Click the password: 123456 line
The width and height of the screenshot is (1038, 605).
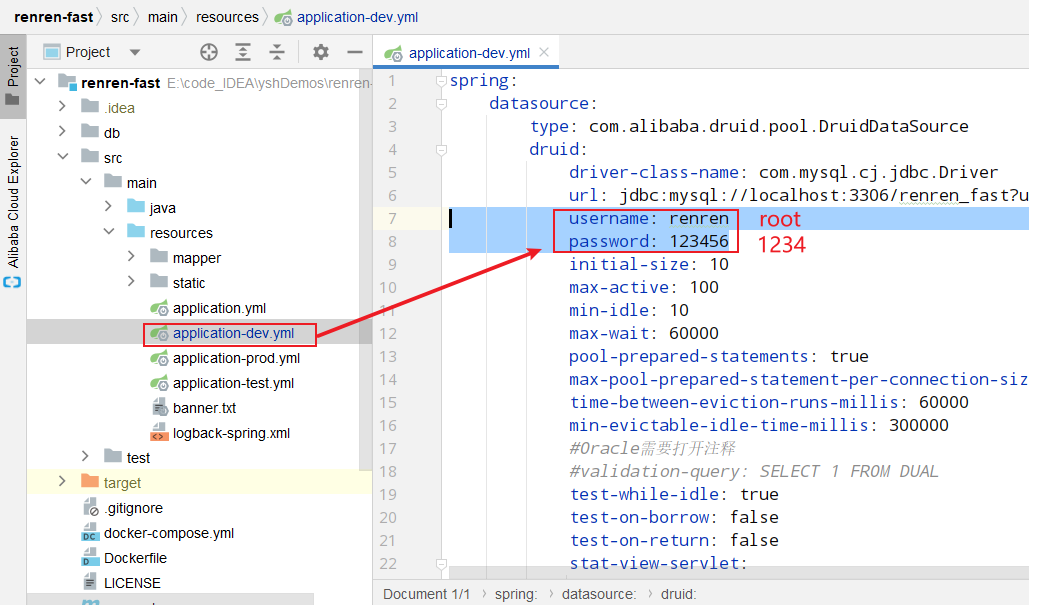point(648,242)
